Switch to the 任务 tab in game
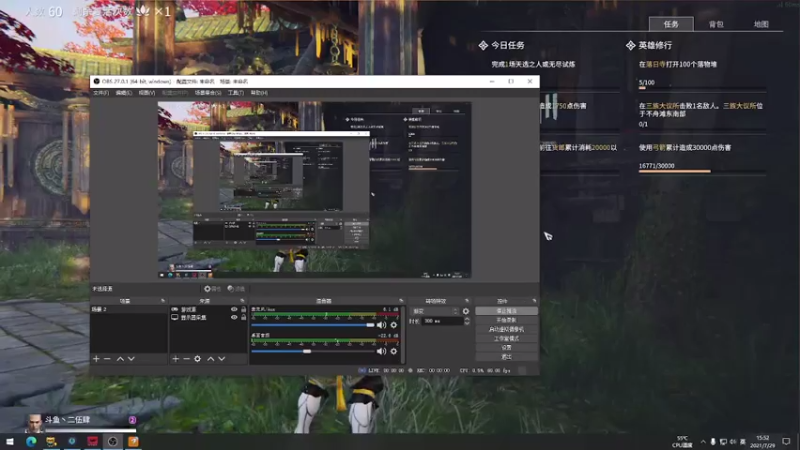 click(x=671, y=24)
